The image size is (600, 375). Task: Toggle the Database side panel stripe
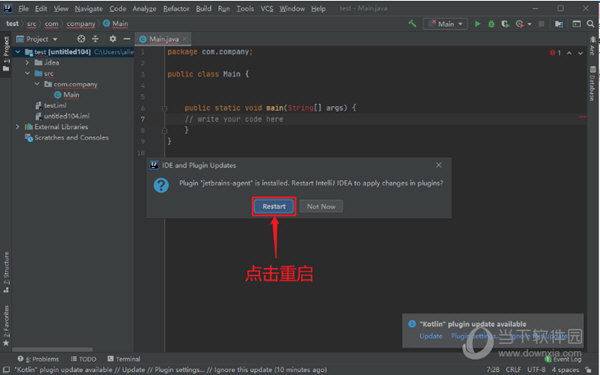[592, 83]
